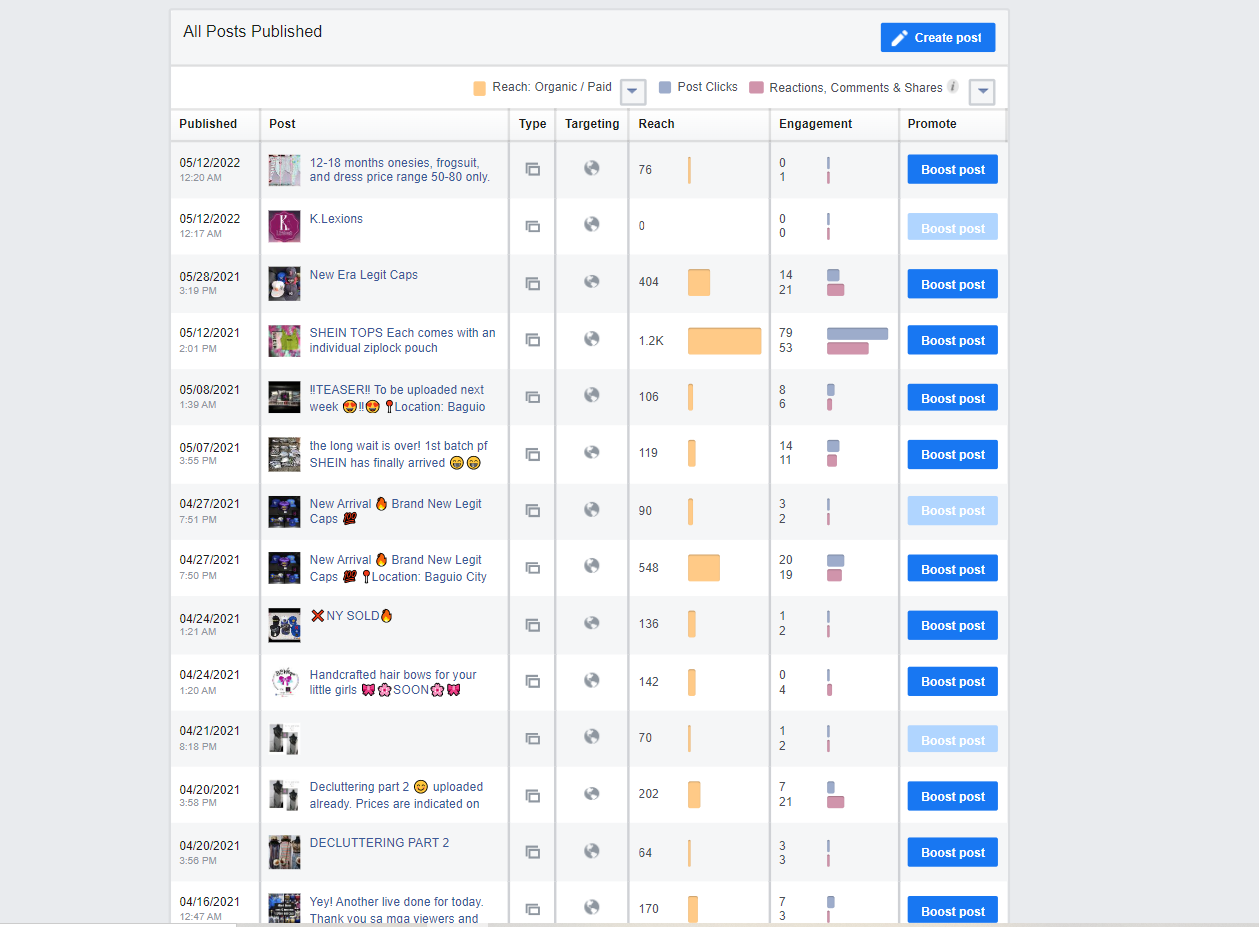The image size is (1259, 927).
Task: Open thumbnail of the 04/21/2021 untitled post
Action: [x=285, y=739]
